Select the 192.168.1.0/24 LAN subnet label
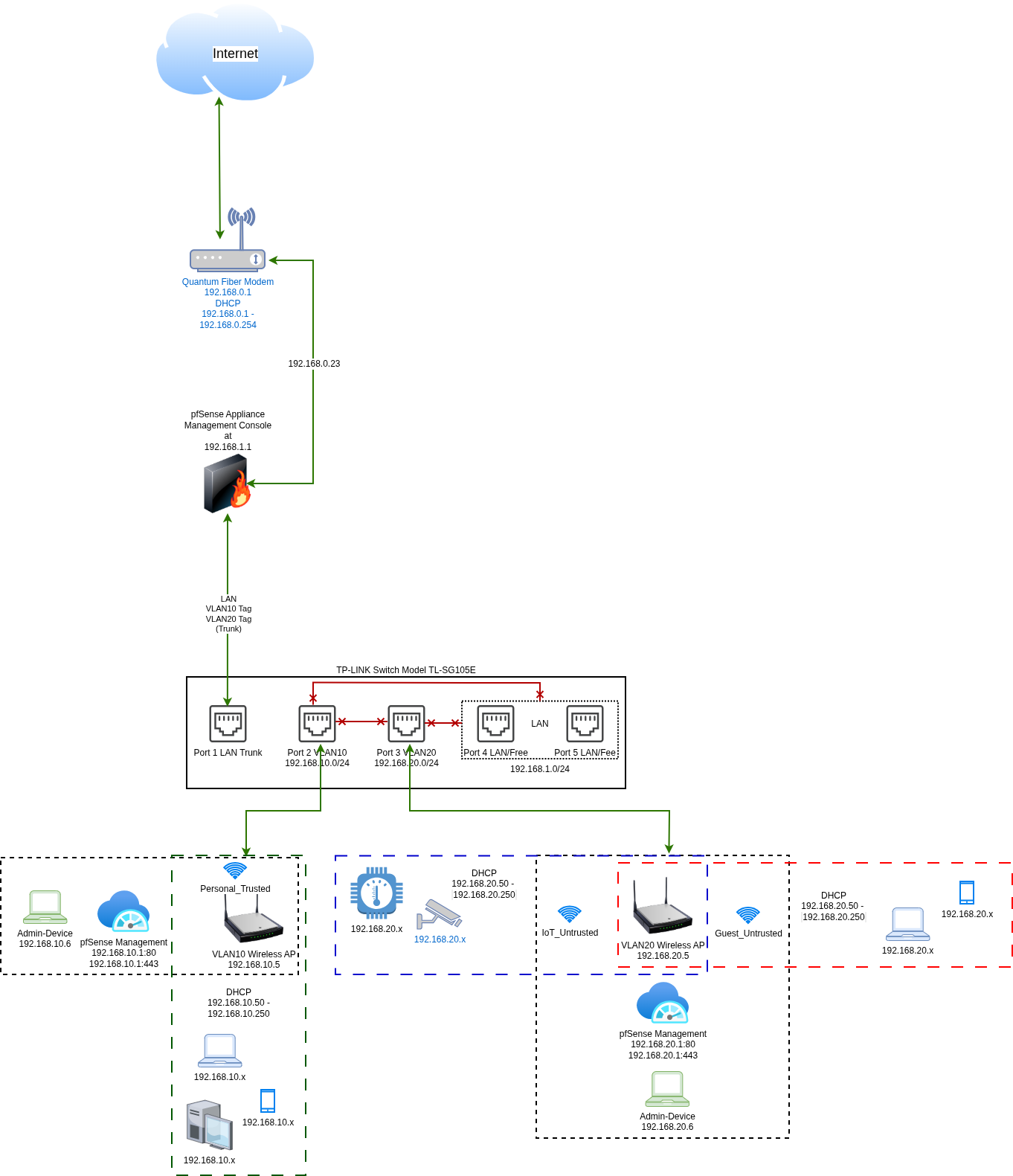 tap(540, 769)
